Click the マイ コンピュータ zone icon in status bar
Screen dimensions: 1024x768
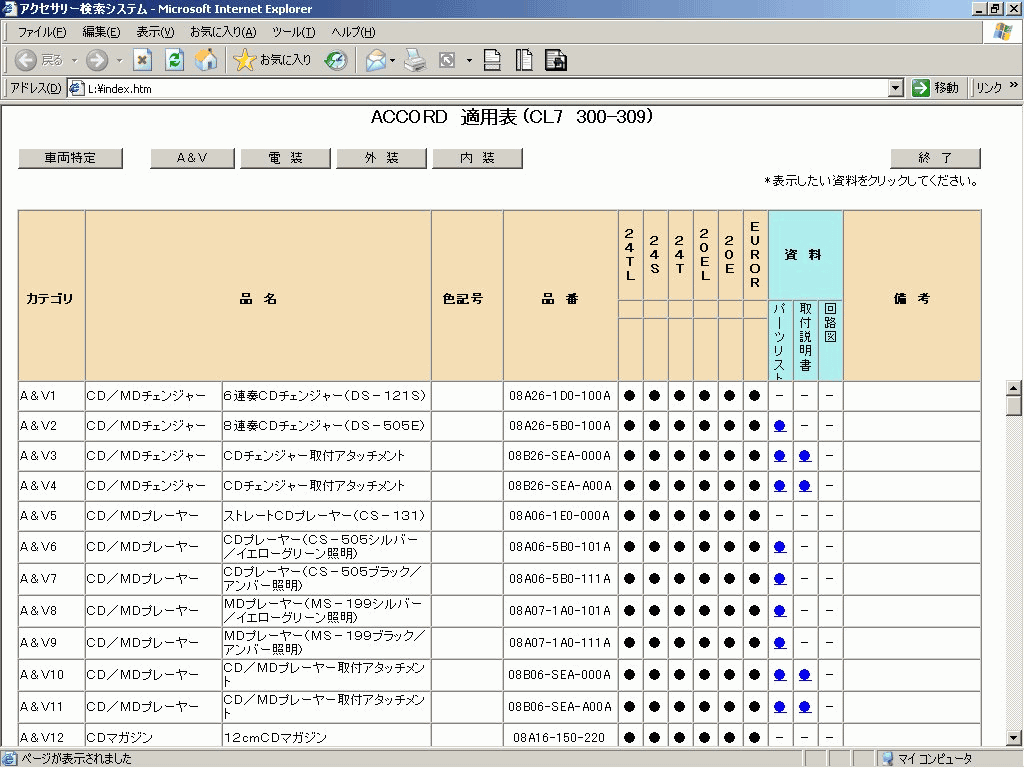coord(888,759)
